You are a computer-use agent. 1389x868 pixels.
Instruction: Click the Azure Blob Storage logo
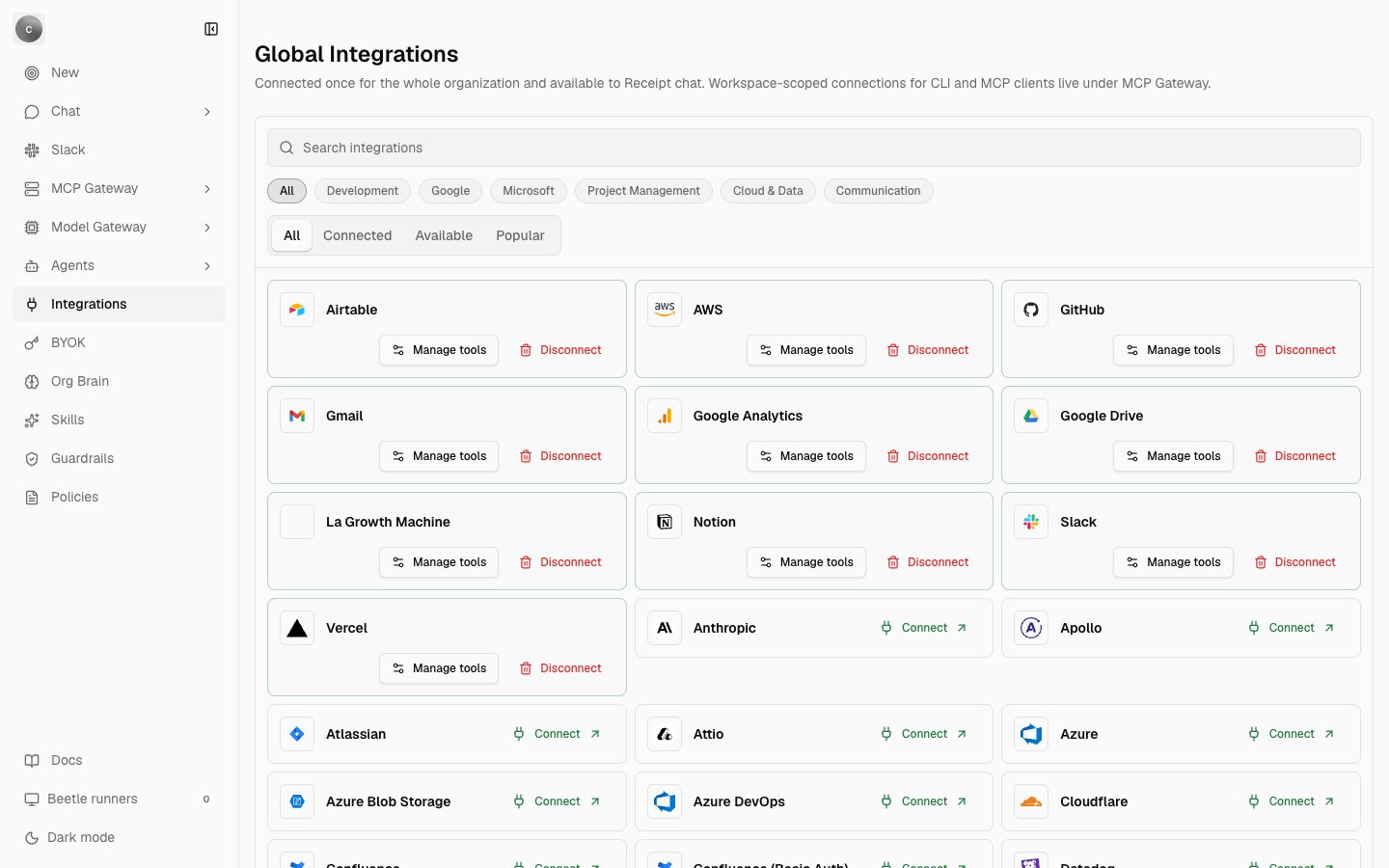(297, 801)
